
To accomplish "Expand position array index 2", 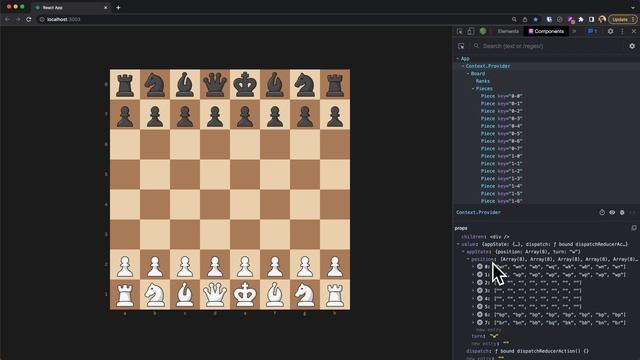I will (473, 282).
